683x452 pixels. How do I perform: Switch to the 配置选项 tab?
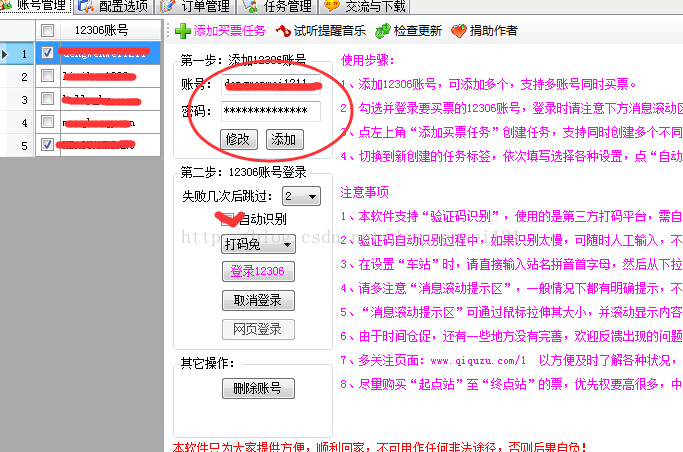click(x=113, y=6)
